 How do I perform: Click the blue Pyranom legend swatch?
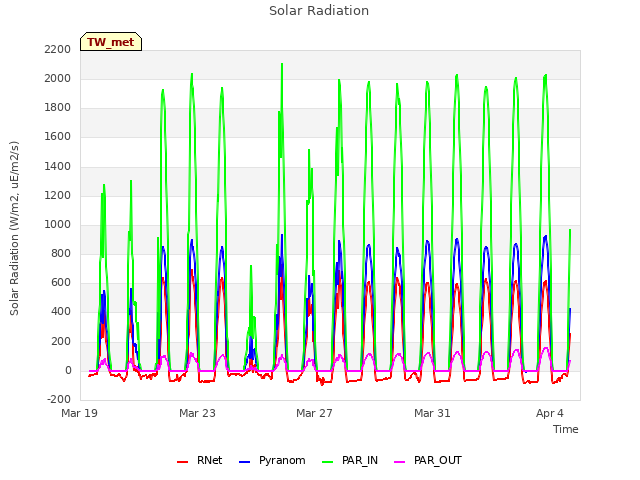tap(244, 462)
